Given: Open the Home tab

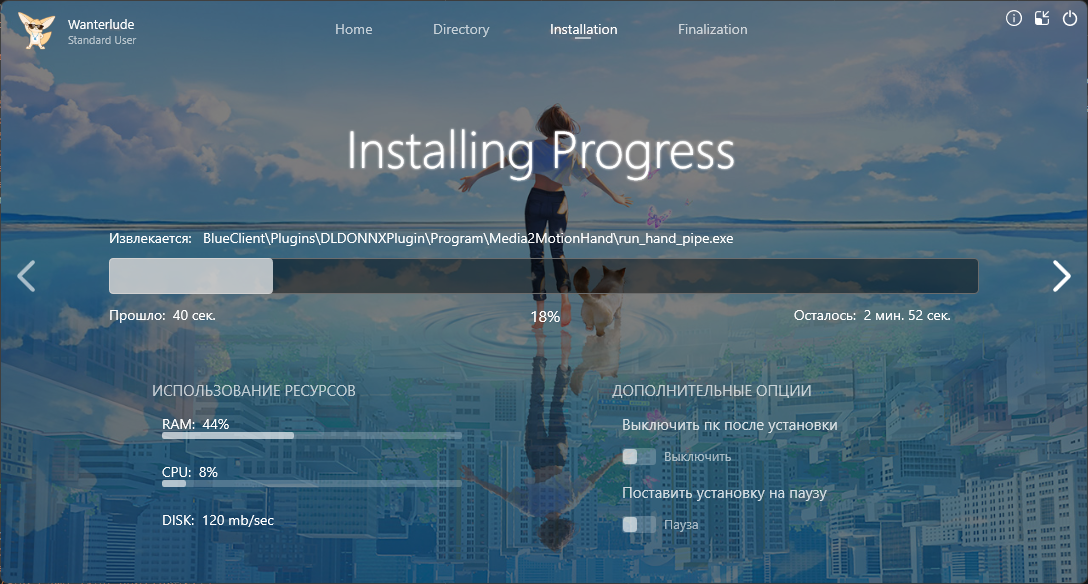Looking at the screenshot, I should click(x=353, y=29).
